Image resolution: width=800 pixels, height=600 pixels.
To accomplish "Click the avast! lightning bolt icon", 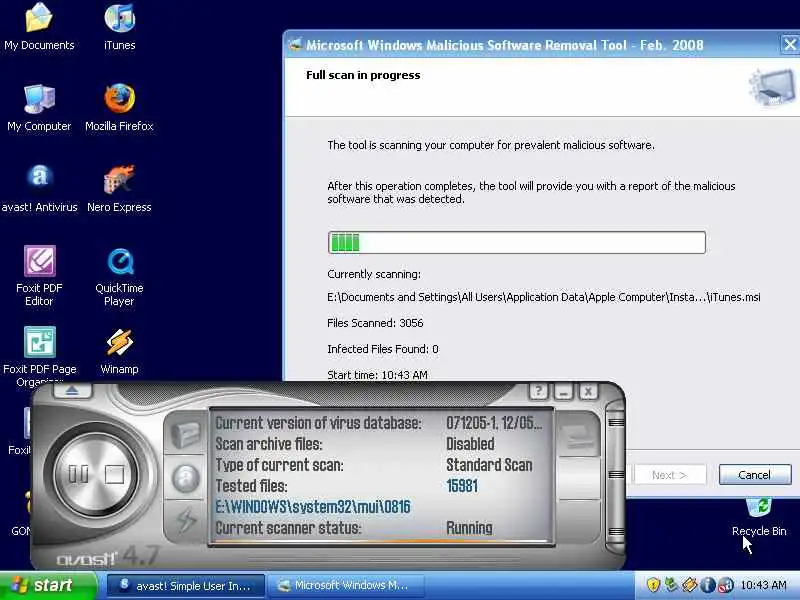I will point(186,520).
